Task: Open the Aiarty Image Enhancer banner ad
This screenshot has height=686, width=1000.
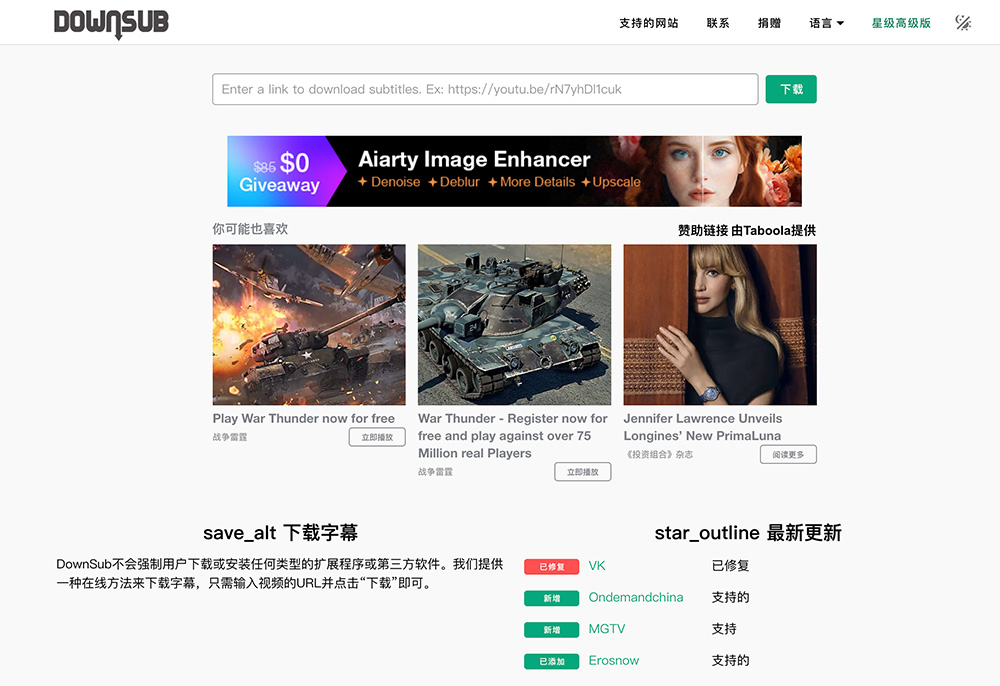Action: pyautogui.click(x=514, y=170)
